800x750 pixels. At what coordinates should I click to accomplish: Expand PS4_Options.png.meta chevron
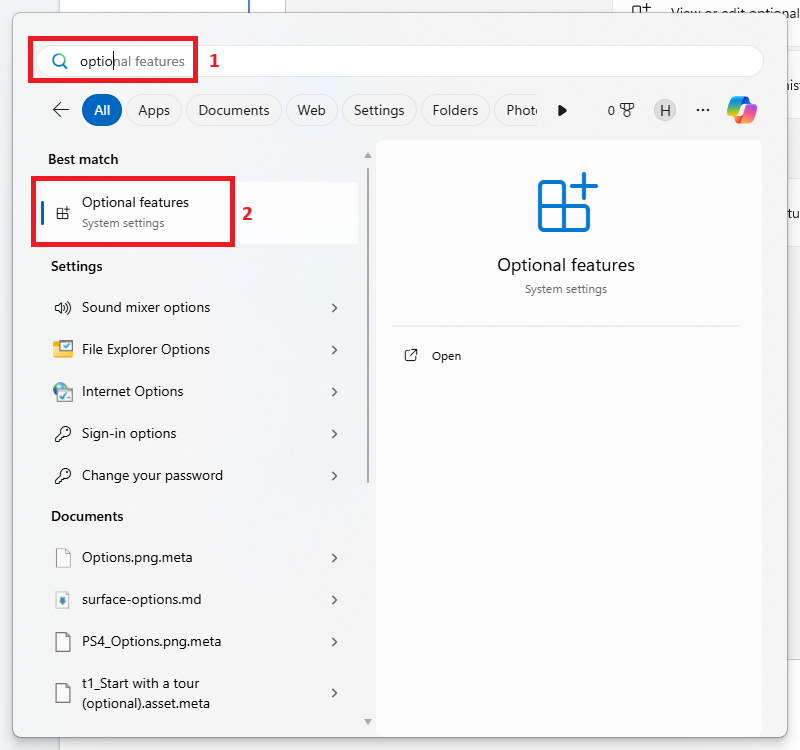334,642
